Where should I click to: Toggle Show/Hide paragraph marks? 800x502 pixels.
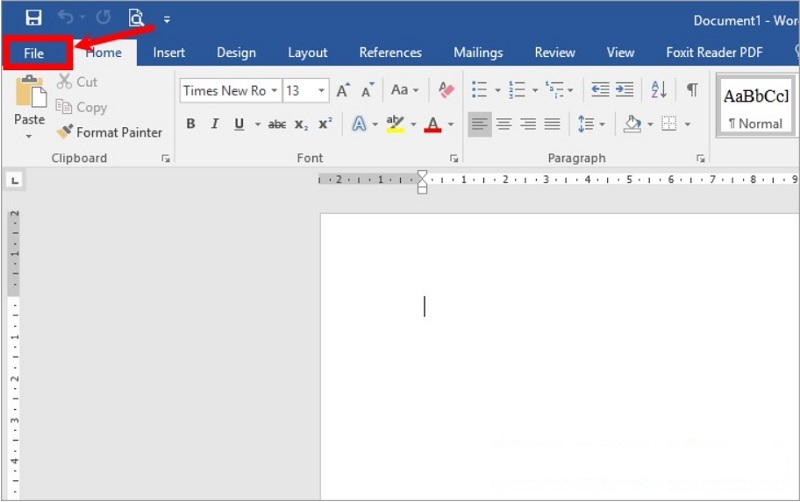(691, 90)
